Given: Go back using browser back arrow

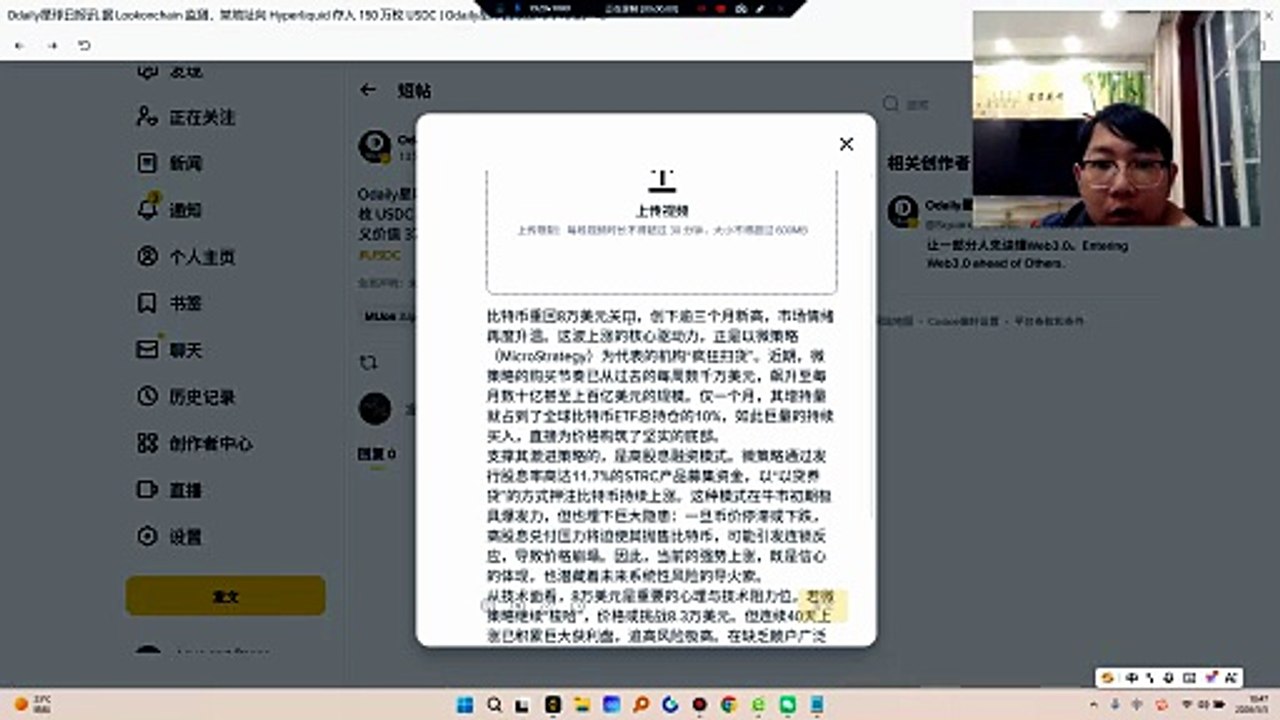Looking at the screenshot, I should [x=20, y=46].
